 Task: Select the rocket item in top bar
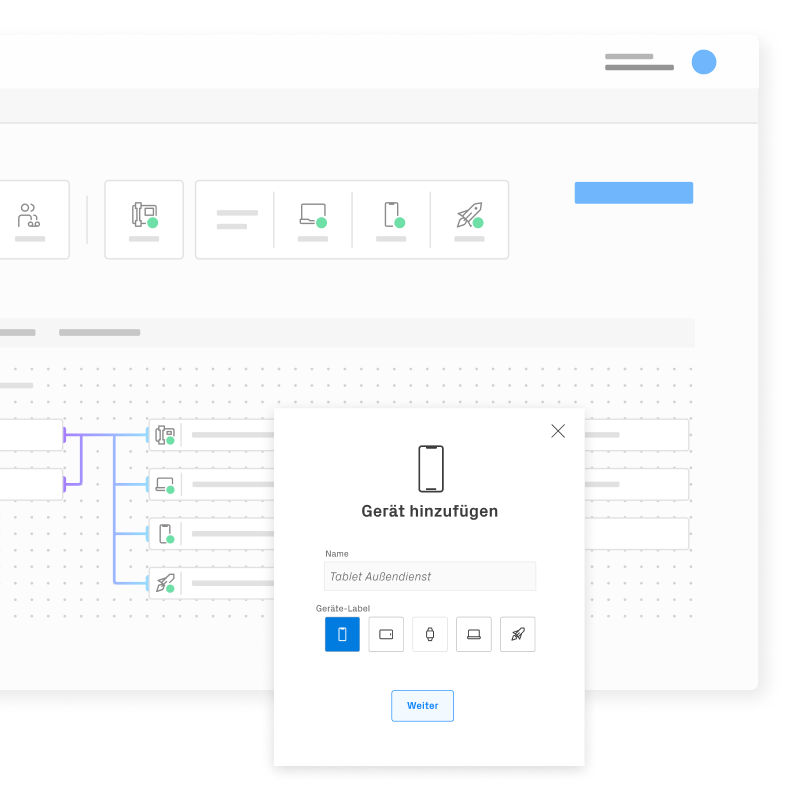469,219
